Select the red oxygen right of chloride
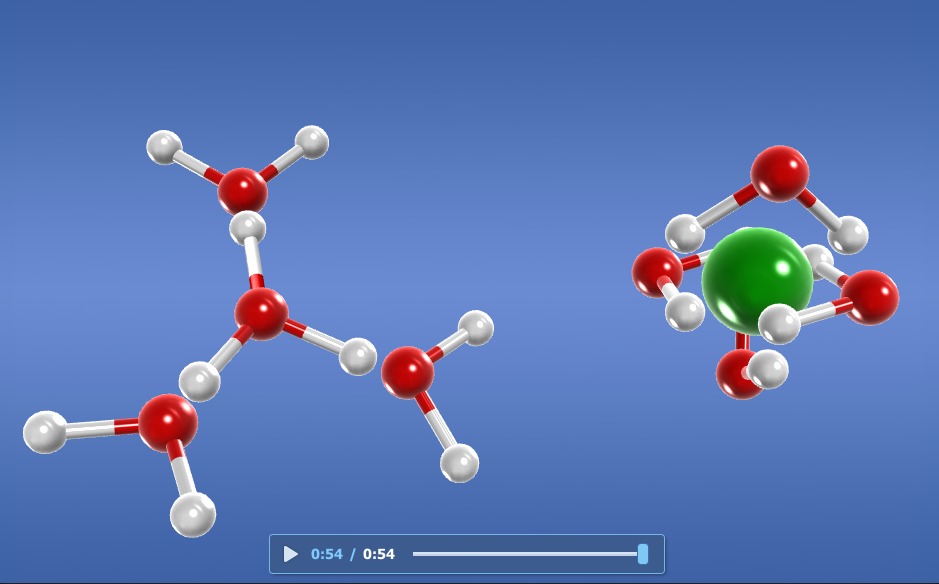Viewport: 939px width, 584px height. (874, 296)
